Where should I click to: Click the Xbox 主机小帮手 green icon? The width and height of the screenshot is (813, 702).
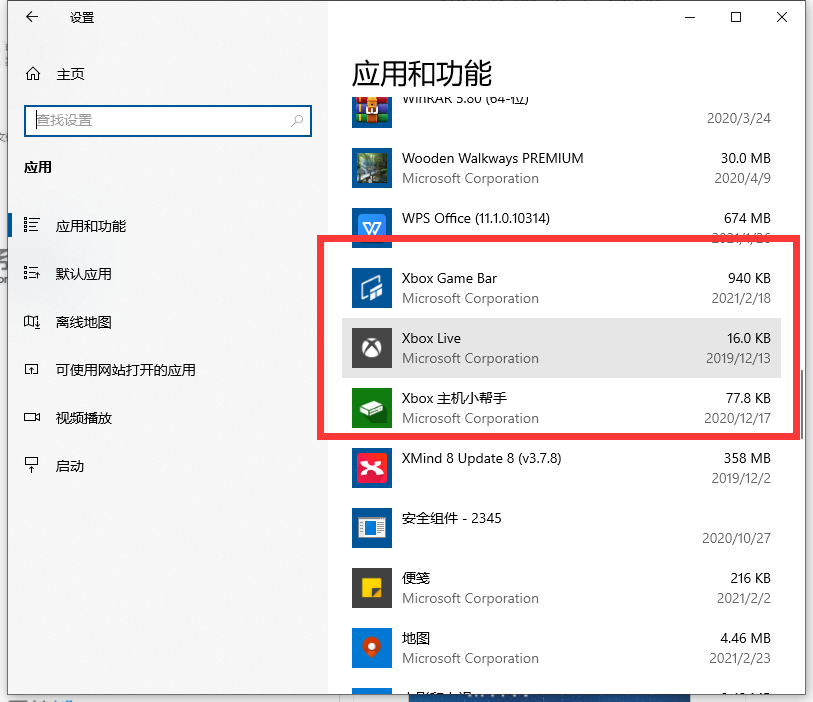(372, 408)
